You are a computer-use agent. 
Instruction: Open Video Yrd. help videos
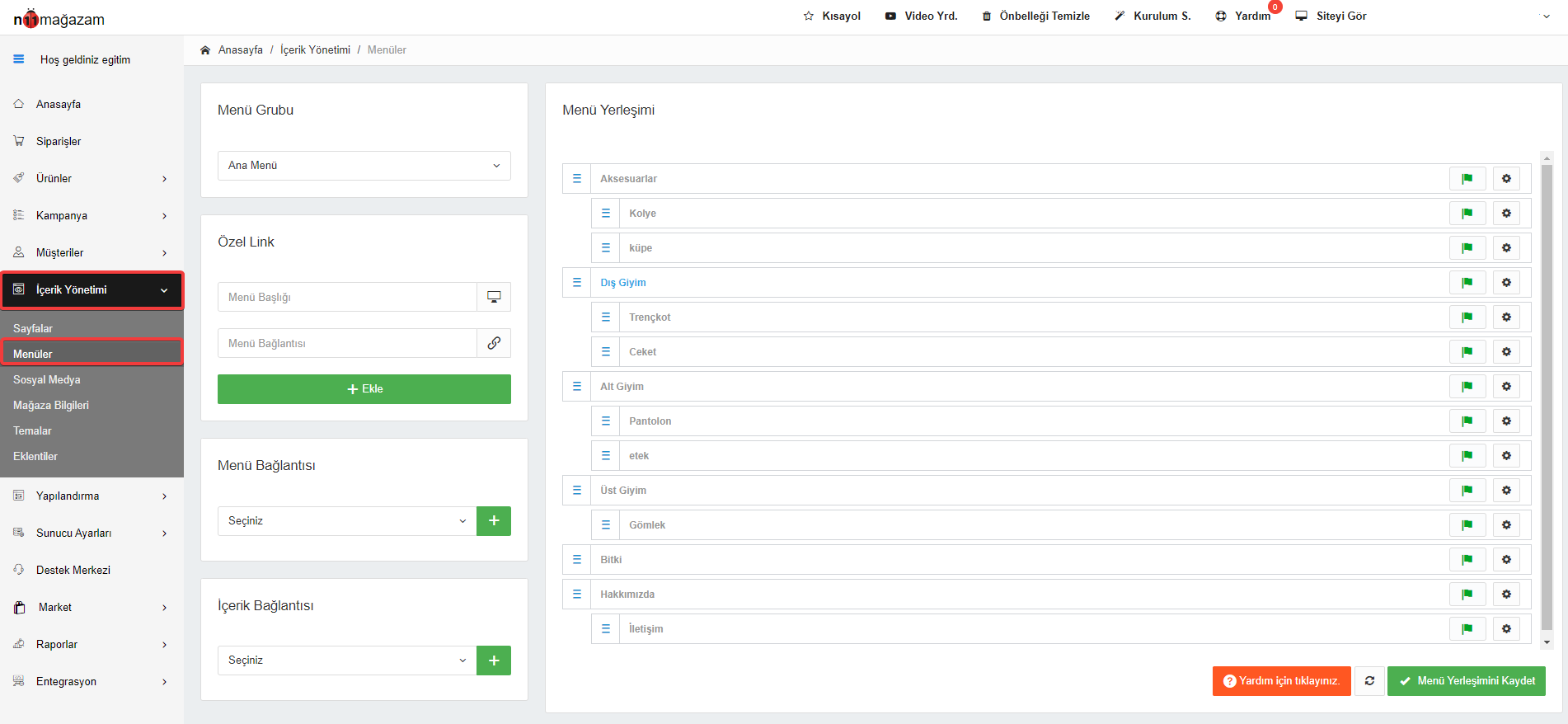tap(922, 16)
